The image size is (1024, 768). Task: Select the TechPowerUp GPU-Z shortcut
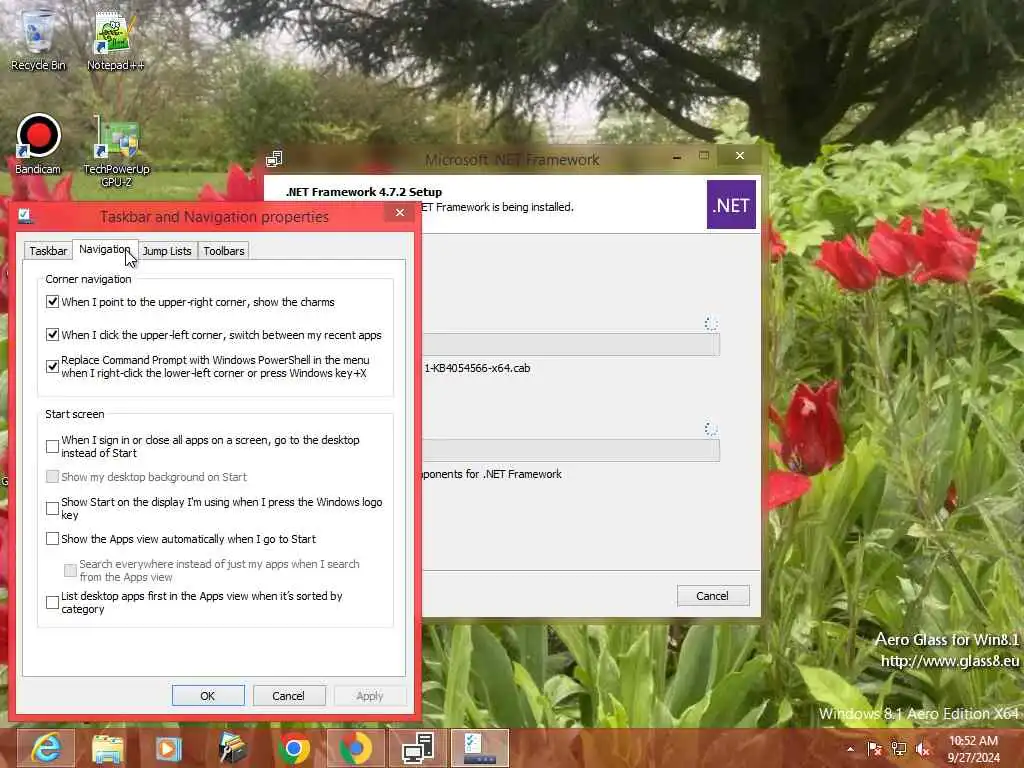coord(116,152)
